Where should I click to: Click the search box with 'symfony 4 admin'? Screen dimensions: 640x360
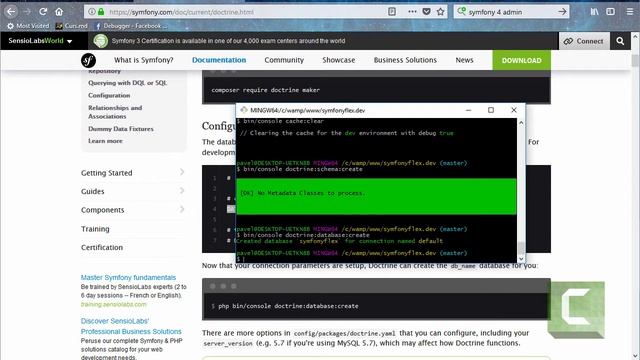click(x=512, y=12)
